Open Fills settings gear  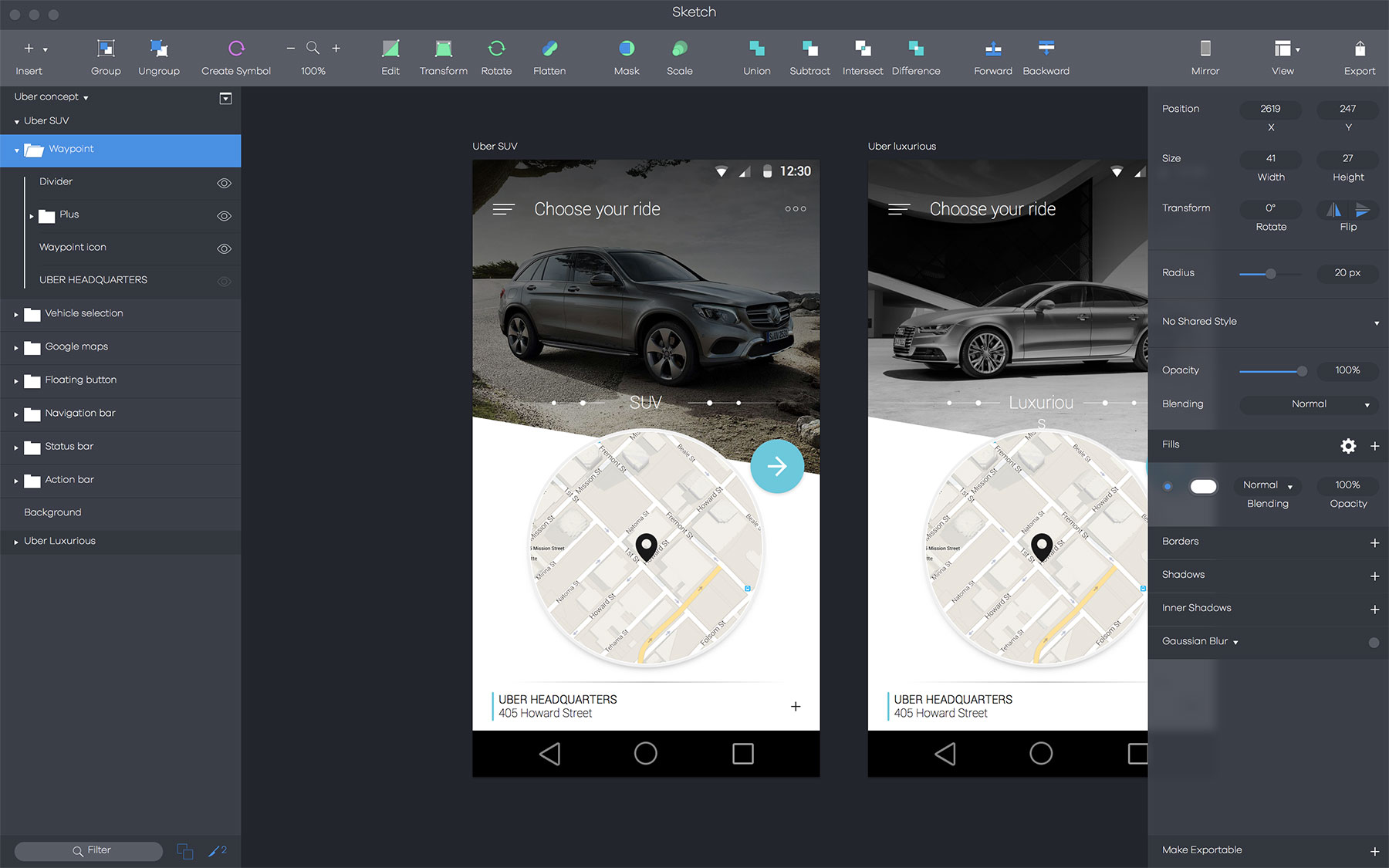point(1348,446)
